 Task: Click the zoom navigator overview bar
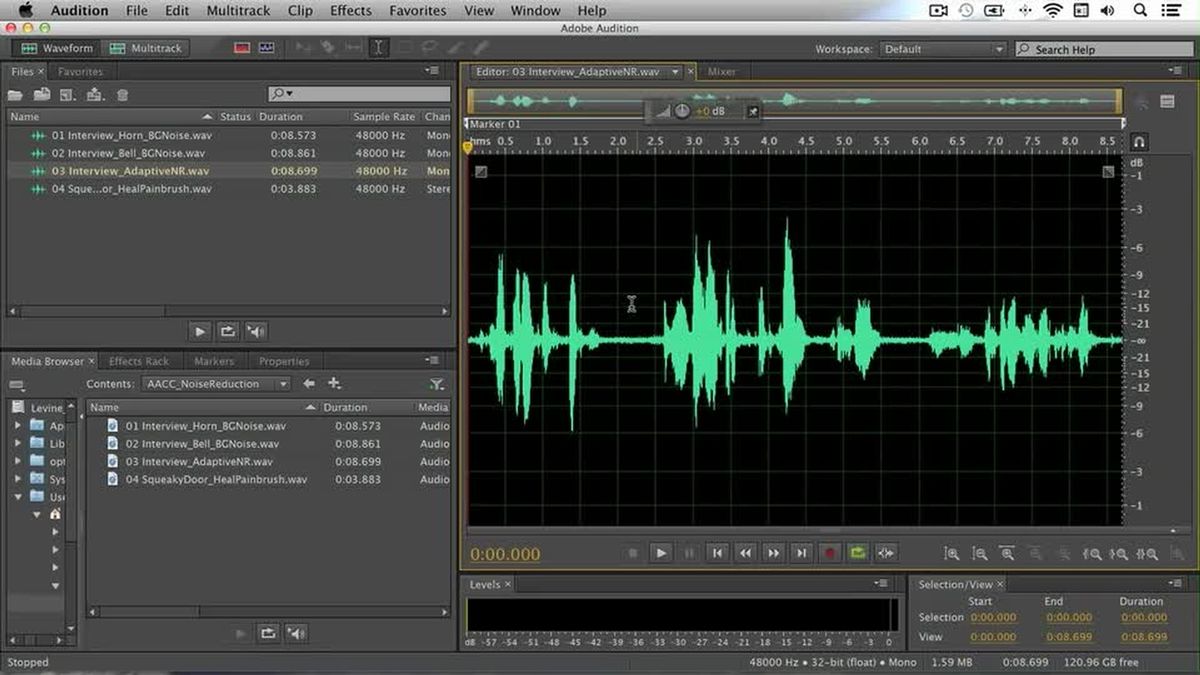point(795,100)
